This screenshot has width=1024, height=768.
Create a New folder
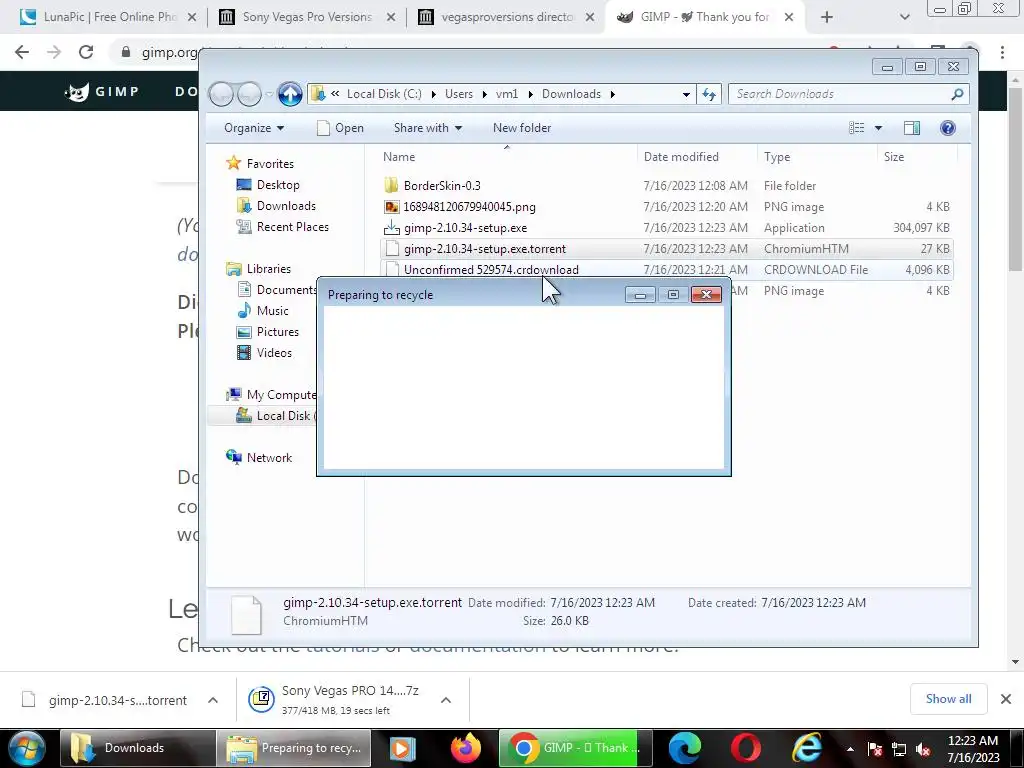pos(522,128)
